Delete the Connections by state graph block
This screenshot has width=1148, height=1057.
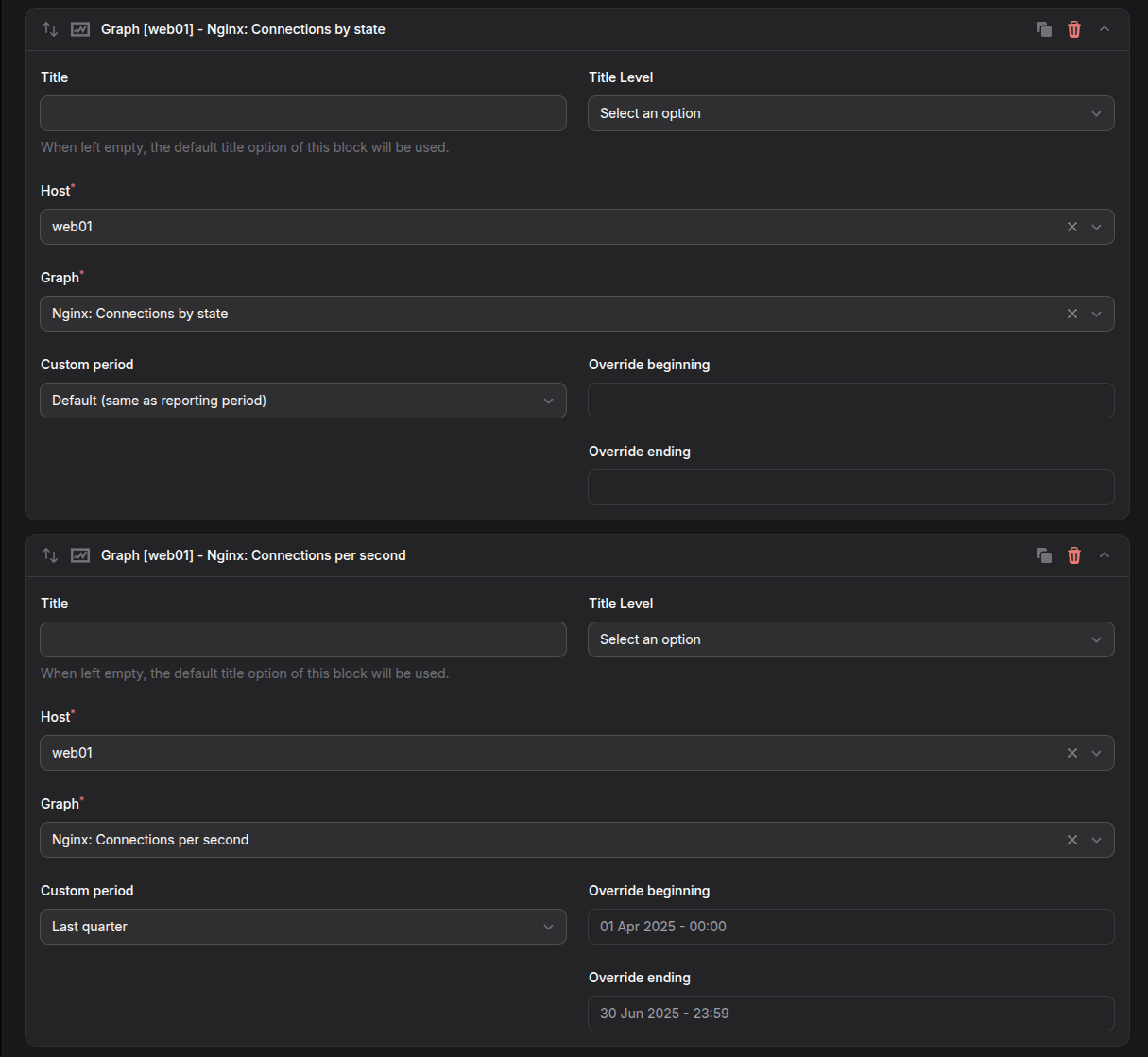pos(1074,29)
